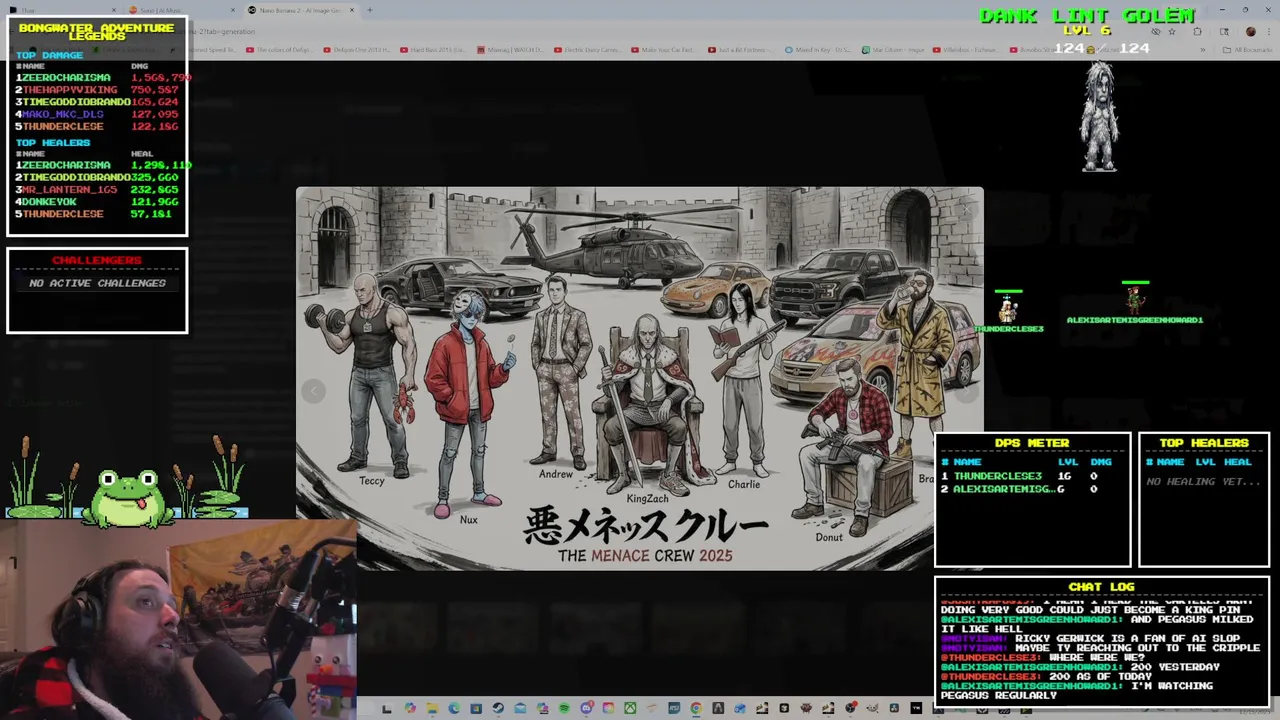The image size is (1280, 720).
Task: Open Steam from the taskbar
Action: [x=498, y=709]
